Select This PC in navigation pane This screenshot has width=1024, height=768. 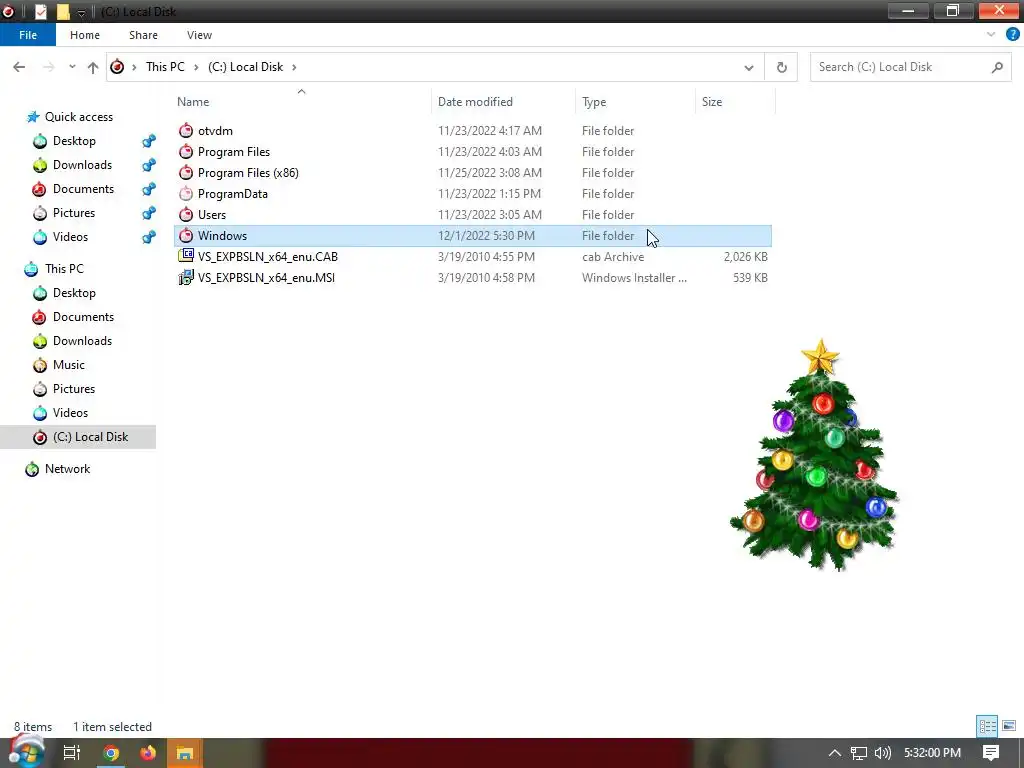pos(64,269)
